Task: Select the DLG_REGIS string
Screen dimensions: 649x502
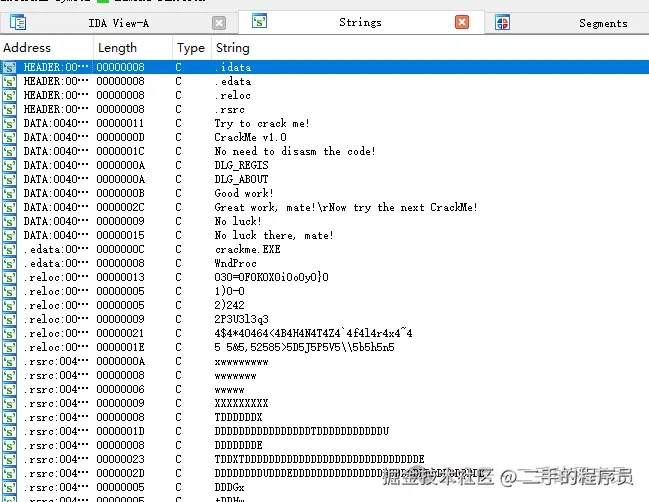Action: (241, 165)
